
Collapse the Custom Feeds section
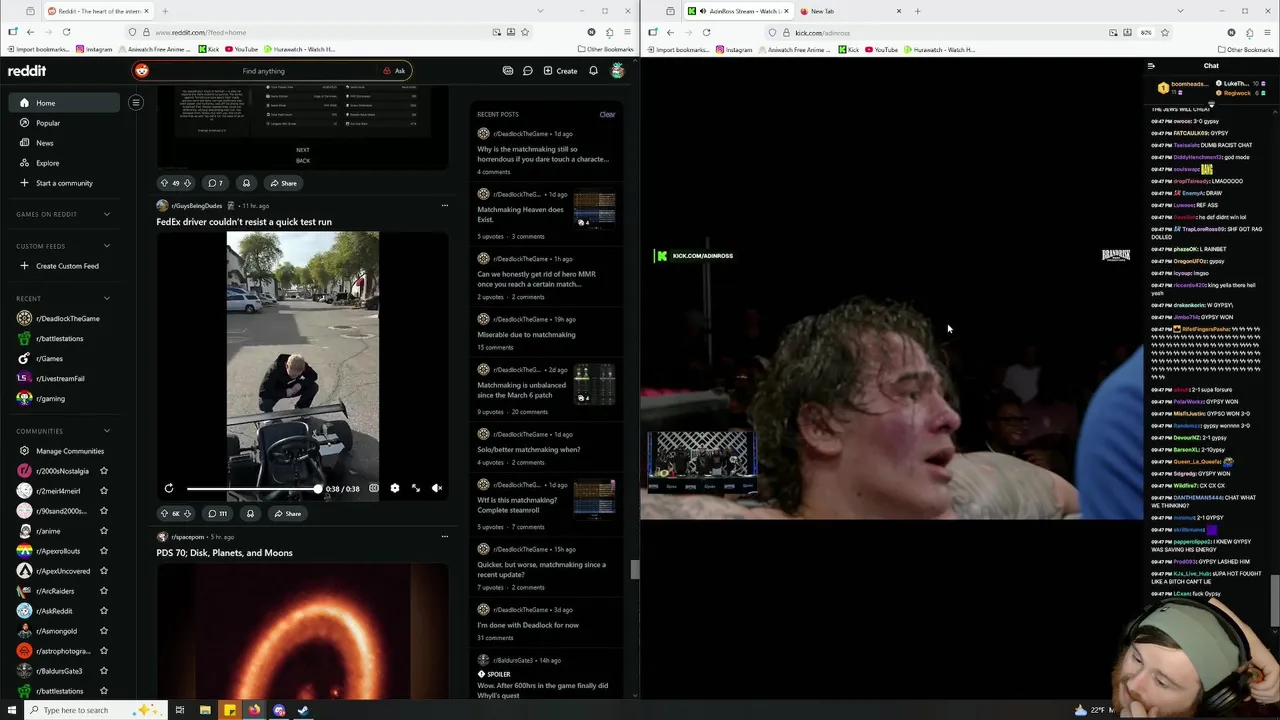[x=107, y=246]
